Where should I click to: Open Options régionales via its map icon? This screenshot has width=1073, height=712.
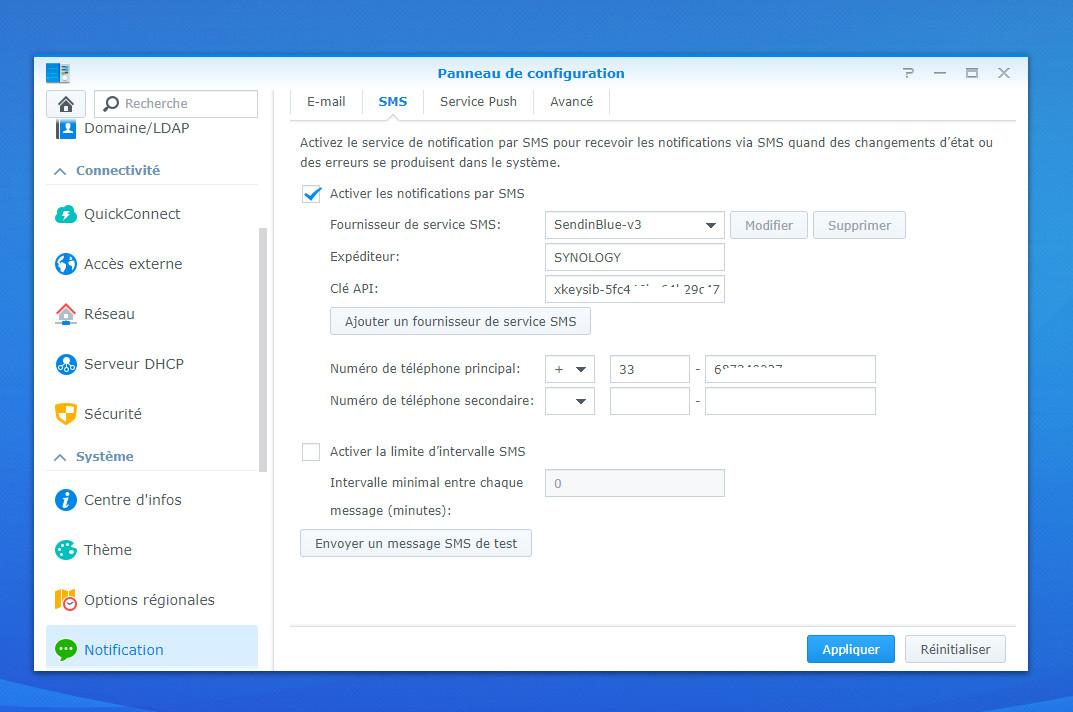click(x=66, y=600)
